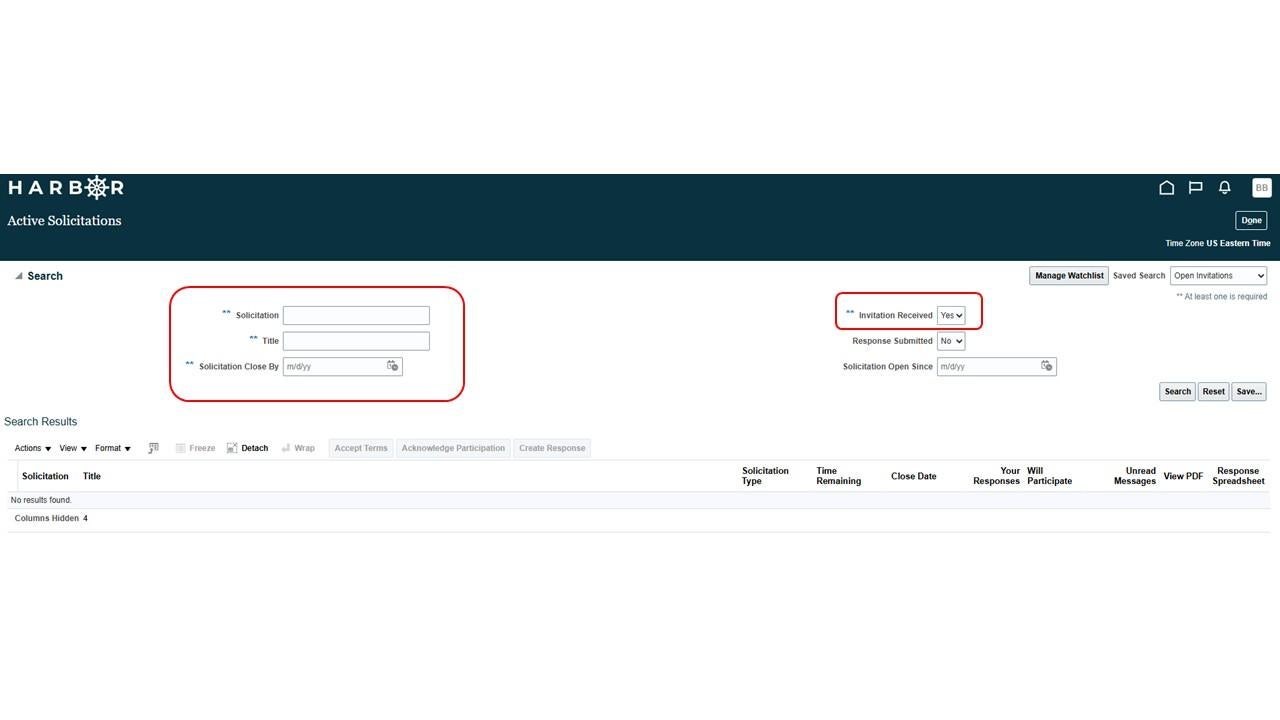
Task: Click Solicitation Type column header
Action: pyautogui.click(x=765, y=476)
